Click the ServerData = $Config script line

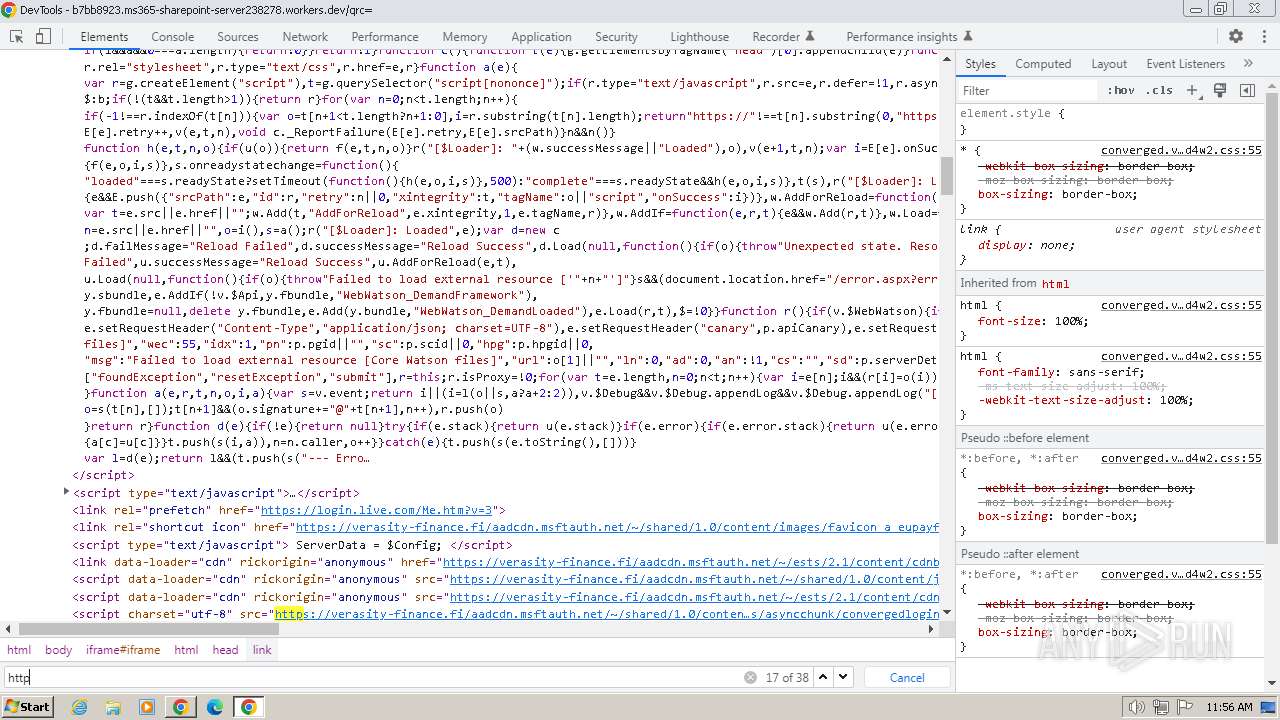pyautogui.click(x=292, y=545)
